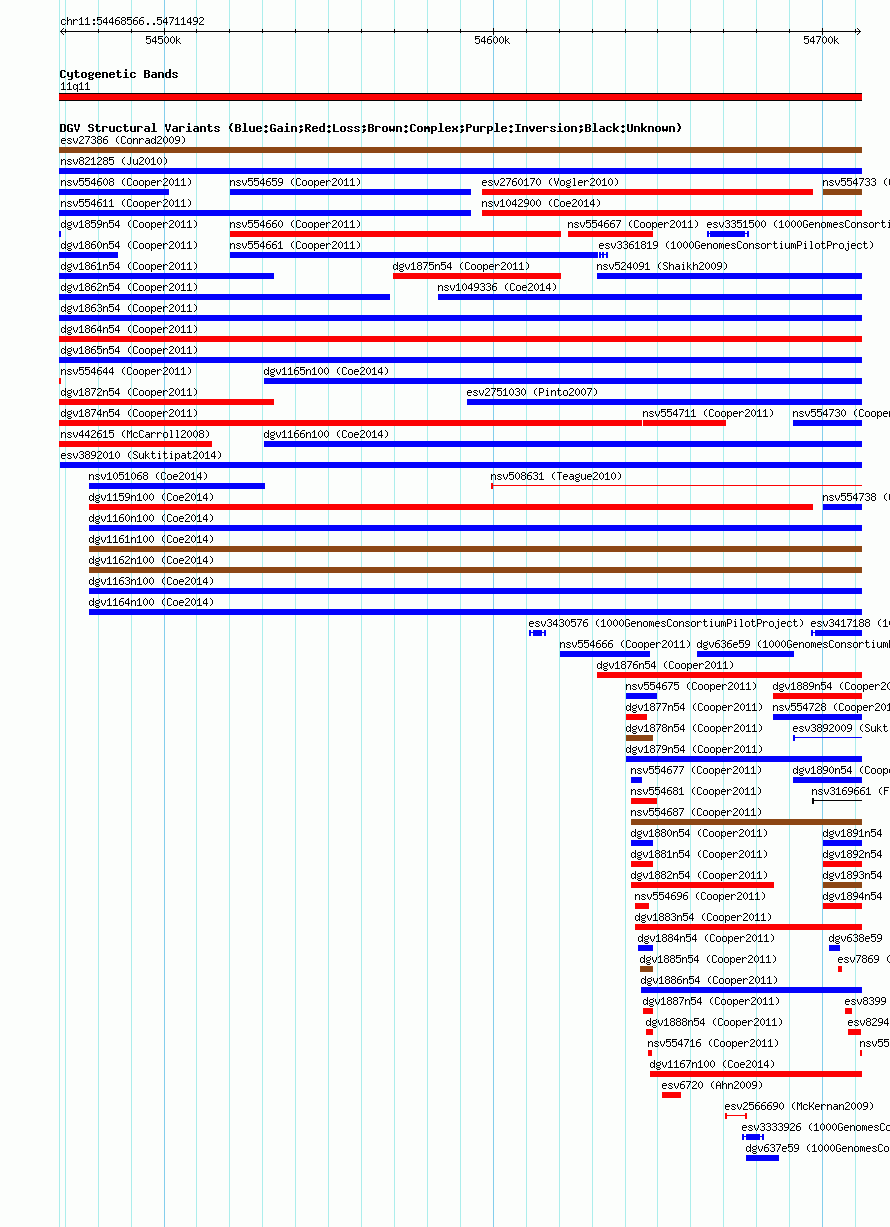
Task: Open esv3351500 1000Genomes variant
Action: [x=797, y=224]
